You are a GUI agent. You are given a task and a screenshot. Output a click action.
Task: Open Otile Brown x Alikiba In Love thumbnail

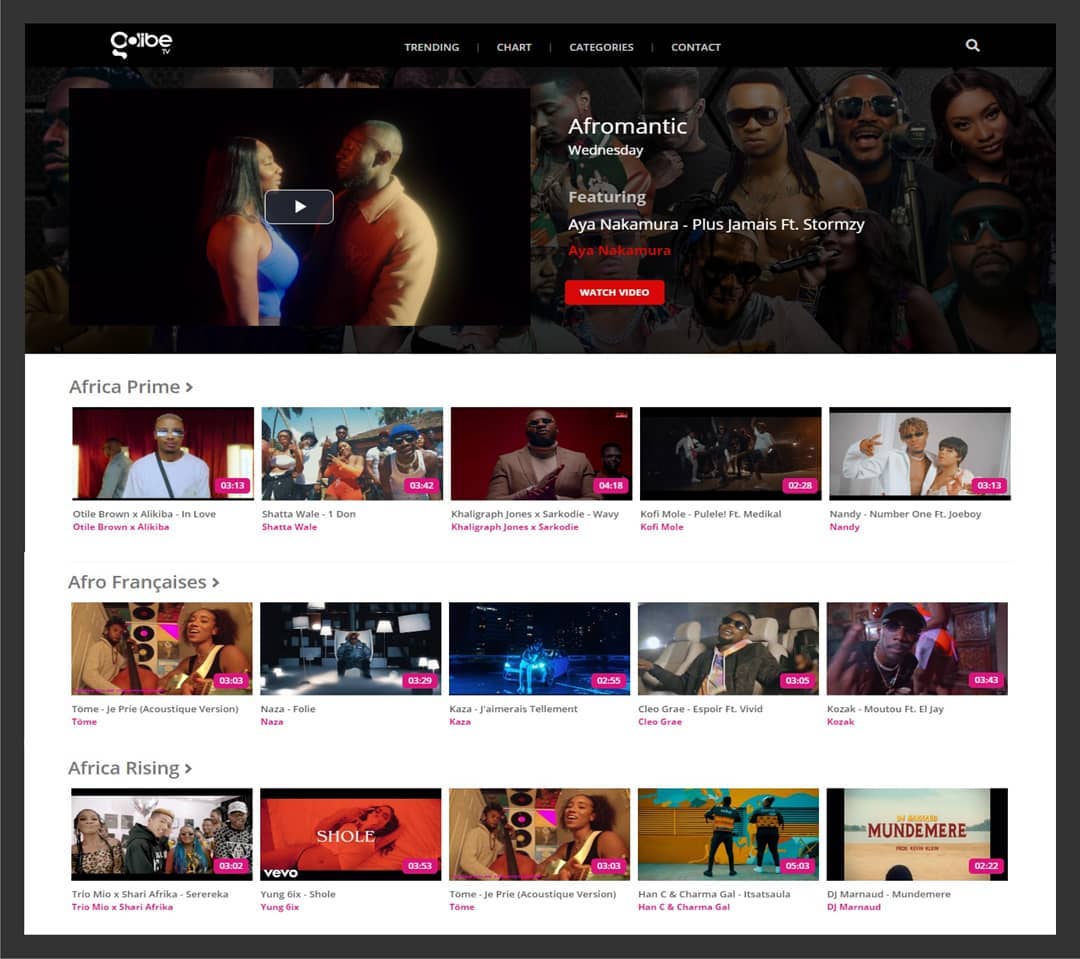click(x=163, y=453)
